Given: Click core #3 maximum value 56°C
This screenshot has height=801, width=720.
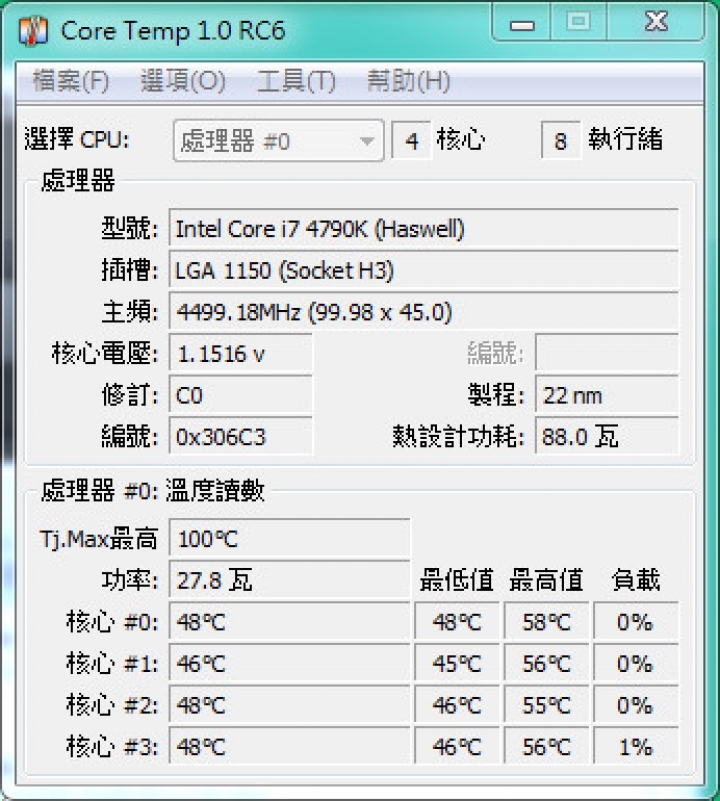Looking at the screenshot, I should pyautogui.click(x=546, y=747).
